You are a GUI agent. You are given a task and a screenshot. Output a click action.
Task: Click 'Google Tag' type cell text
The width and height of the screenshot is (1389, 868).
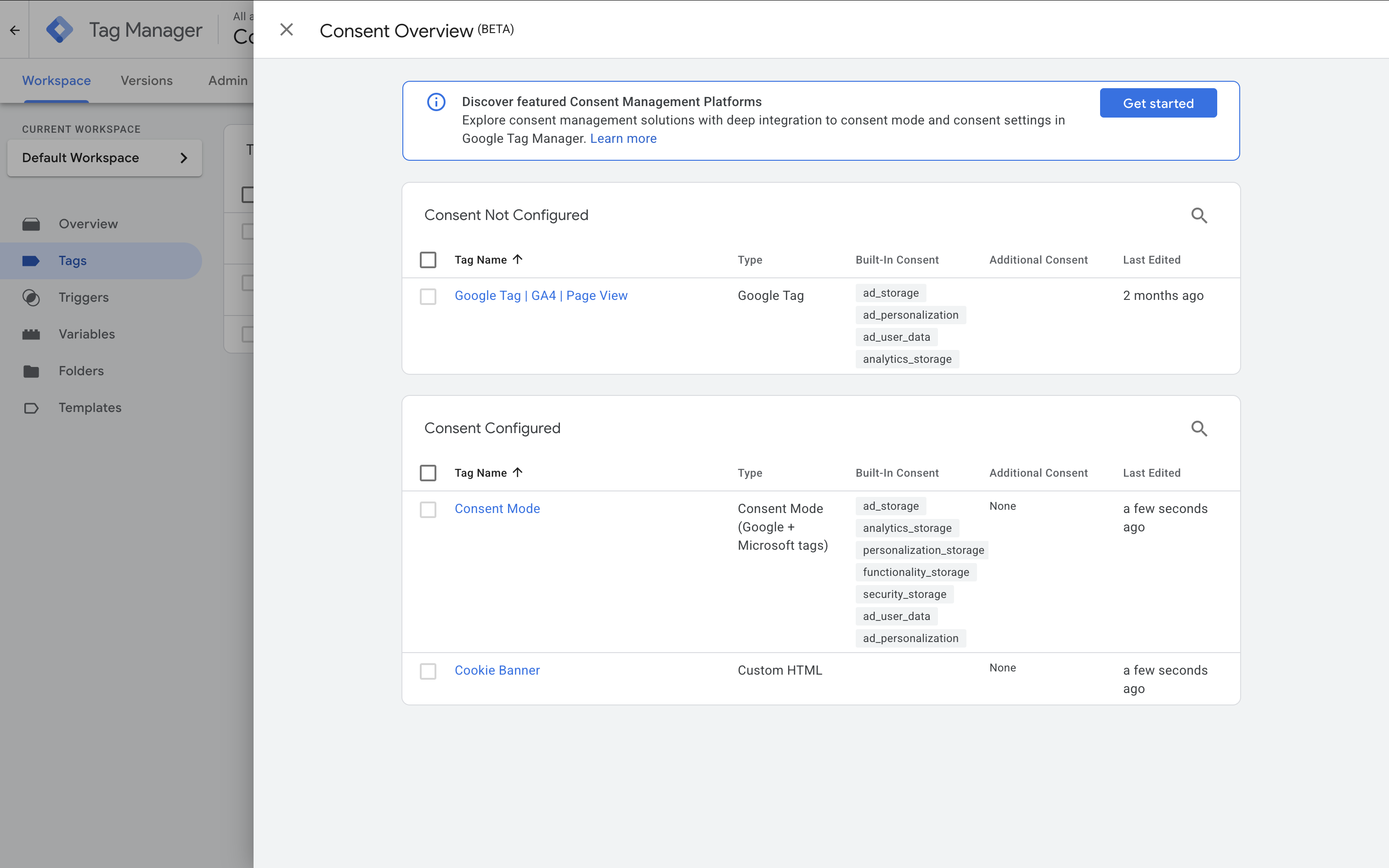771,296
